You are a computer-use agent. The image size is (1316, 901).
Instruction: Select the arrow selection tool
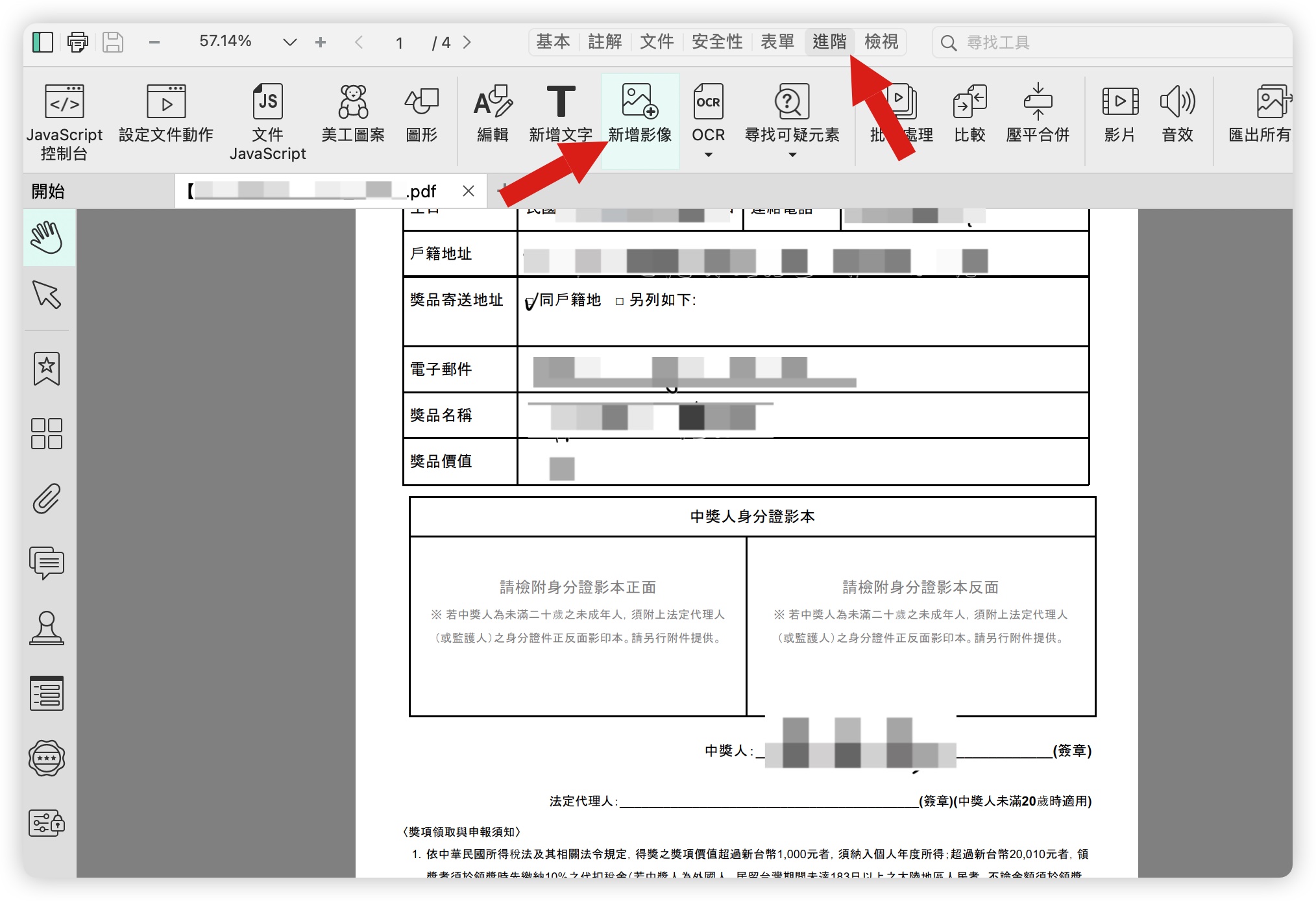[47, 295]
